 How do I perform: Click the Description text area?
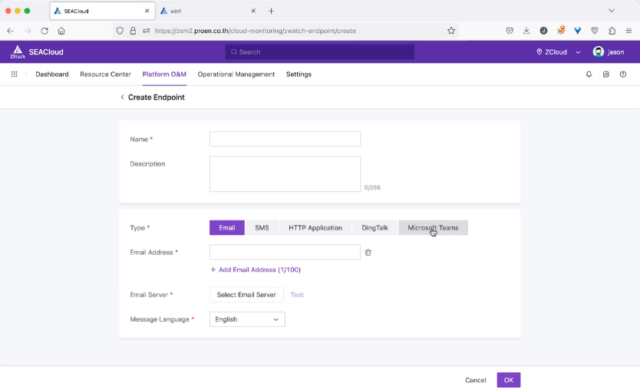285,174
